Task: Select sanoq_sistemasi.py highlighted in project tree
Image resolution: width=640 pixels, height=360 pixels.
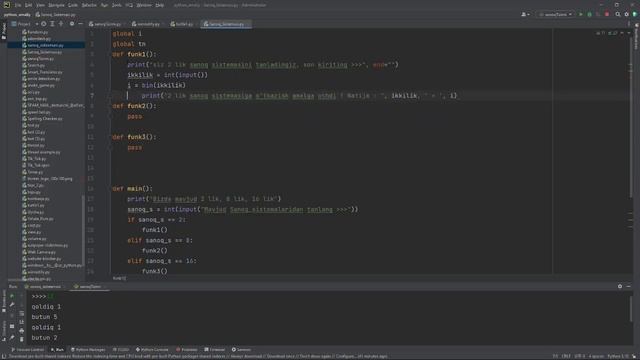Action: (46, 45)
